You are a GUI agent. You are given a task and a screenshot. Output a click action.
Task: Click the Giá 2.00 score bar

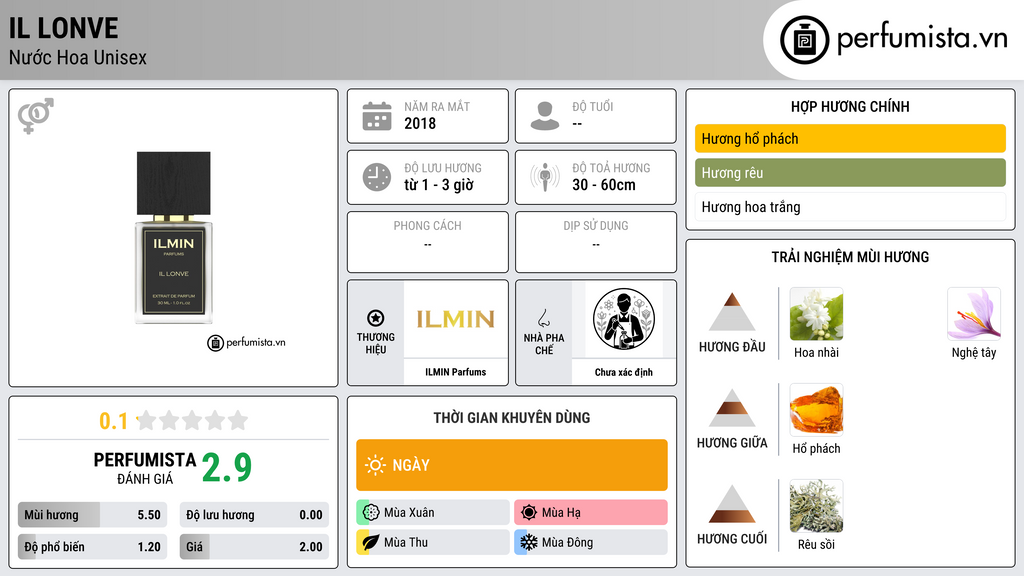(254, 547)
